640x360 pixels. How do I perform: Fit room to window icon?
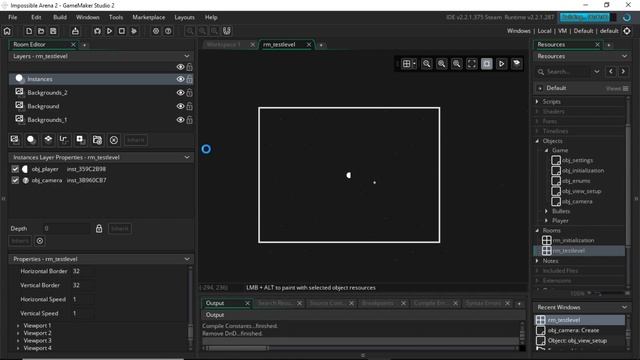pyautogui.click(x=472, y=64)
